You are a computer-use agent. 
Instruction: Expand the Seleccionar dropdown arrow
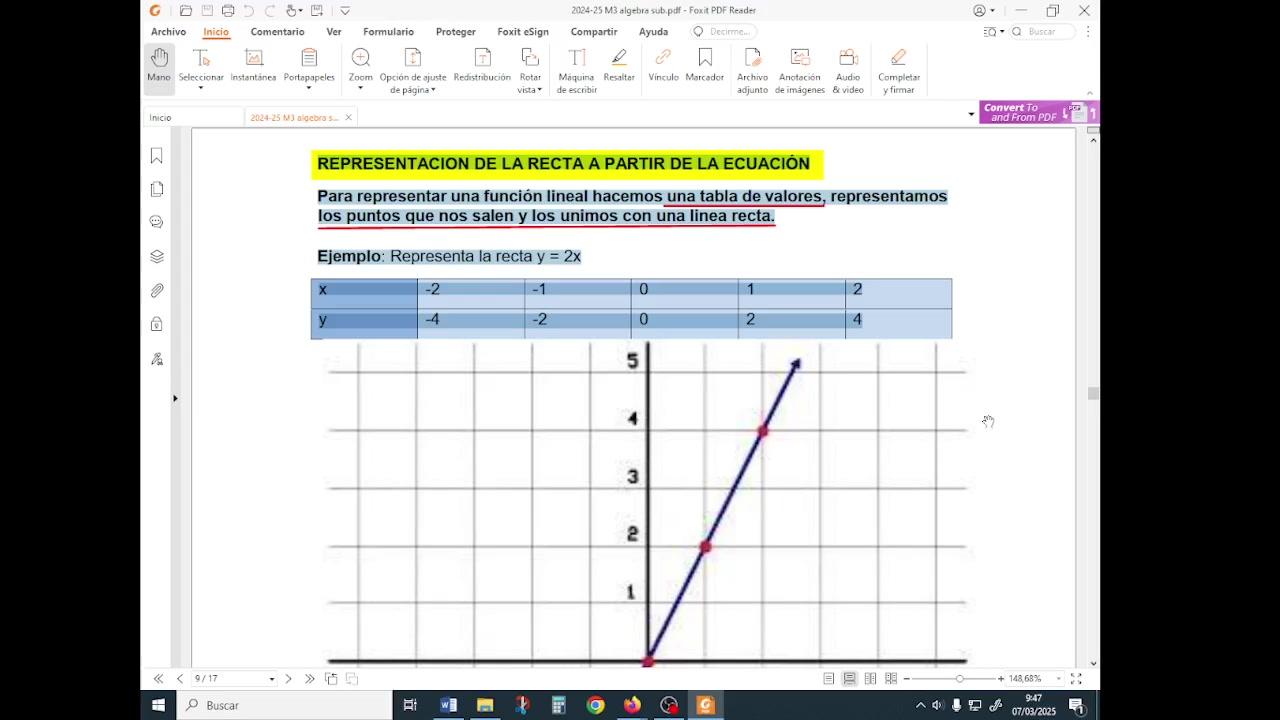coord(201,89)
